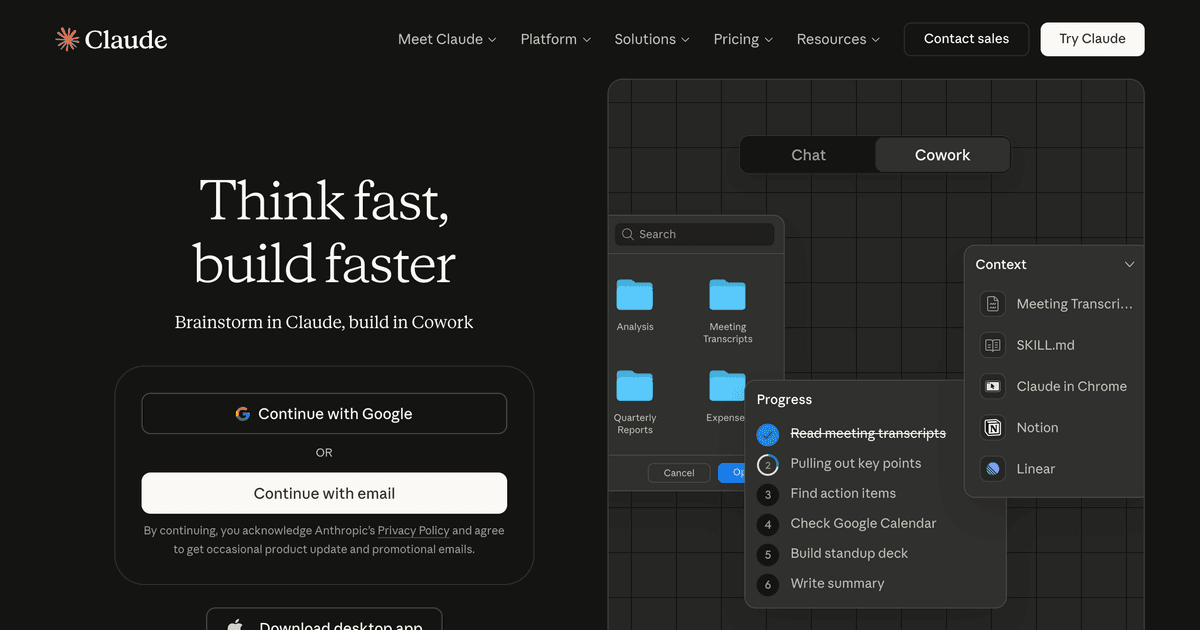Viewport: 1200px width, 630px height.
Task: Click Continue with Google
Action: [x=324, y=414]
